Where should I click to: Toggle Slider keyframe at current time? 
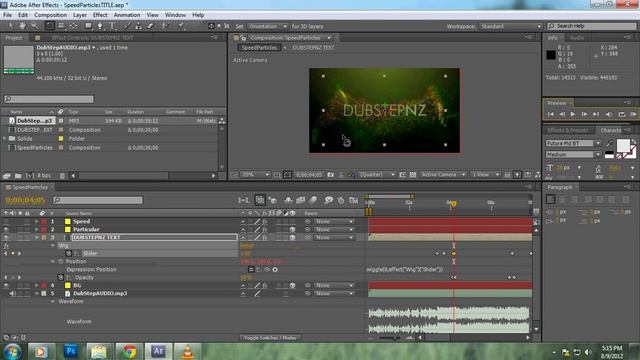tap(13, 253)
